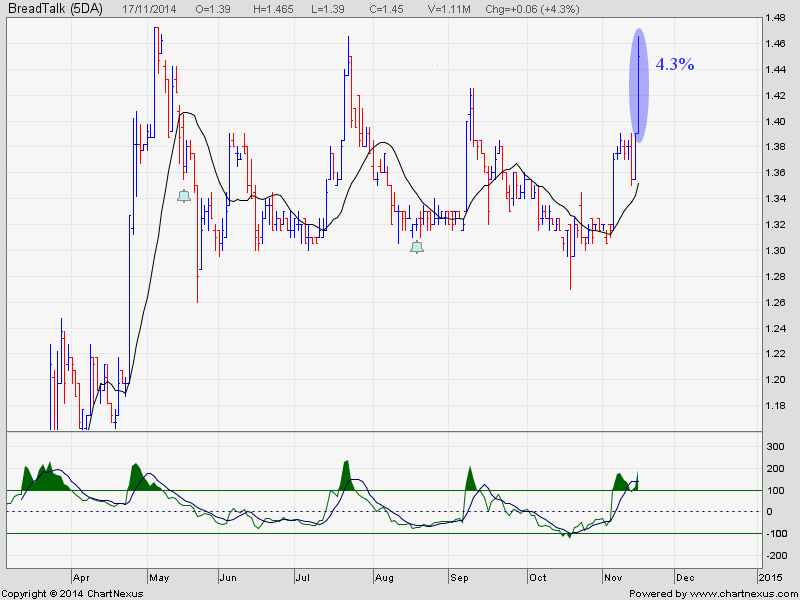800x600 pixels.
Task: Click the Aug month label
Action: click(384, 578)
